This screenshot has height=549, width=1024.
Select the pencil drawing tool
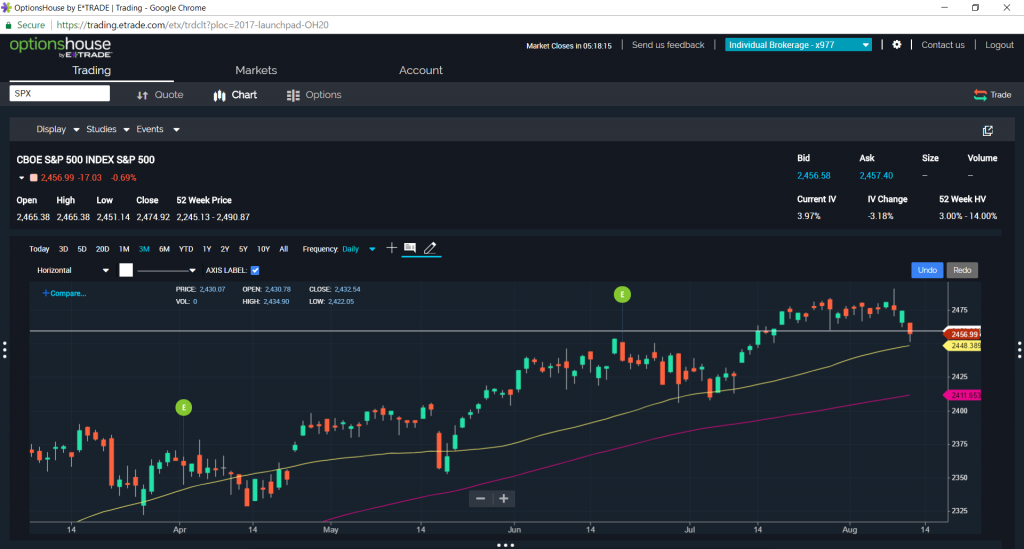[430, 248]
